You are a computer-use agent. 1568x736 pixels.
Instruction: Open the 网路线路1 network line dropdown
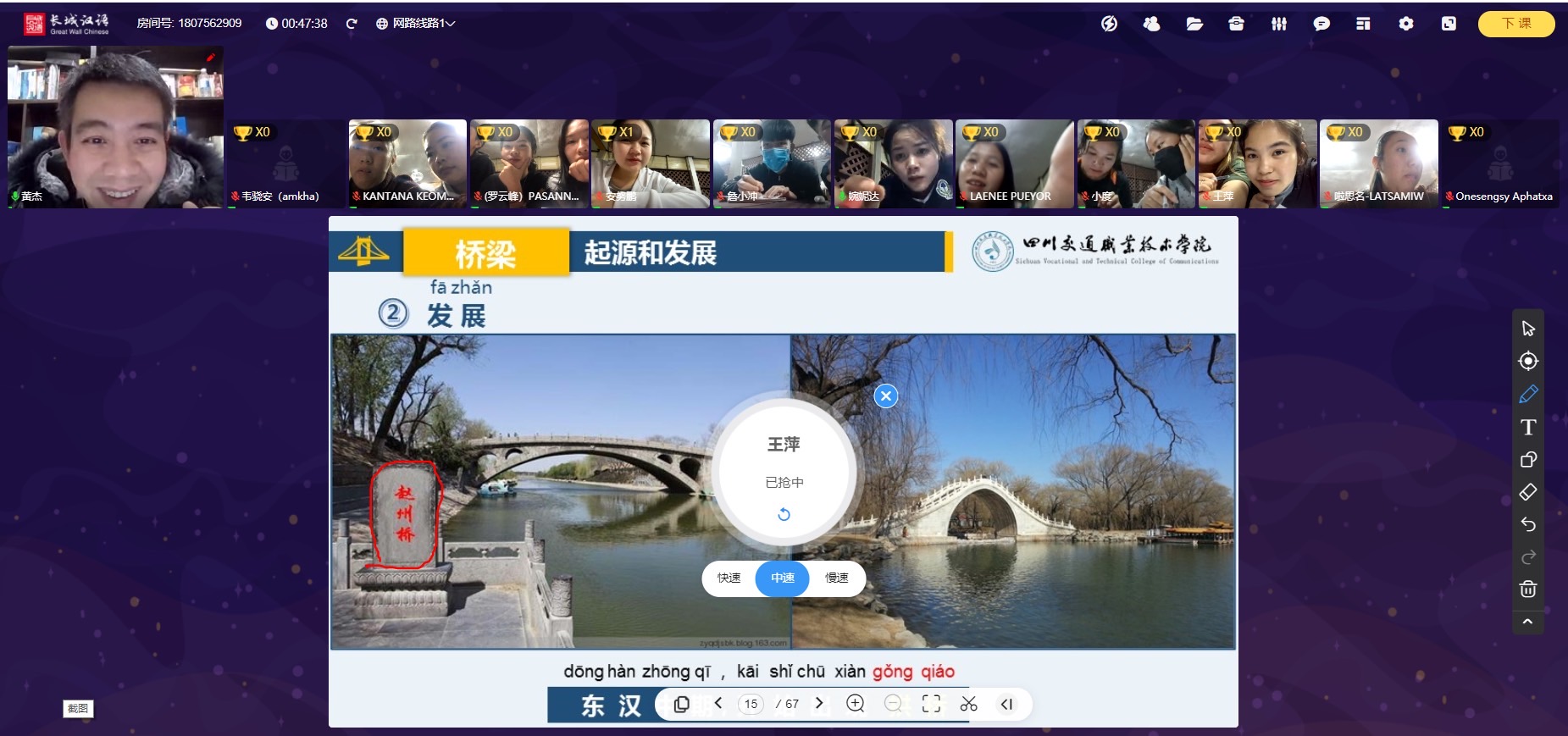pos(416,24)
